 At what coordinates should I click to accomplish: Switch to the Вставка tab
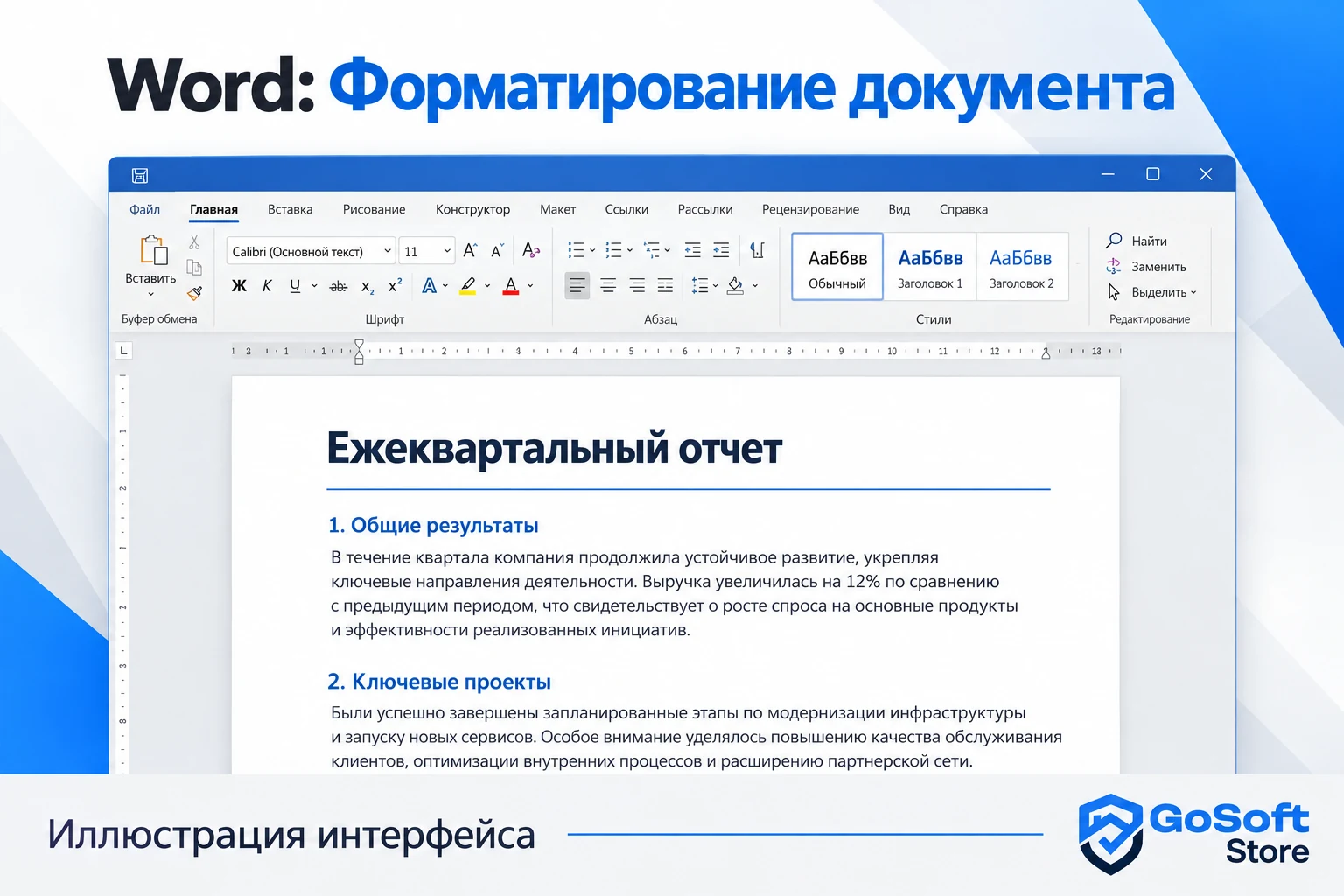[290, 209]
